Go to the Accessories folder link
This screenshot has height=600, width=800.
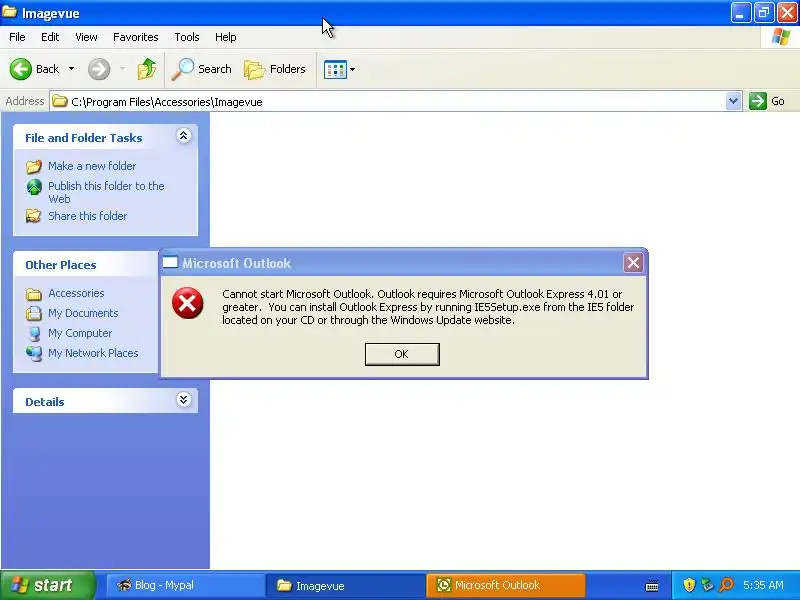[x=76, y=293]
